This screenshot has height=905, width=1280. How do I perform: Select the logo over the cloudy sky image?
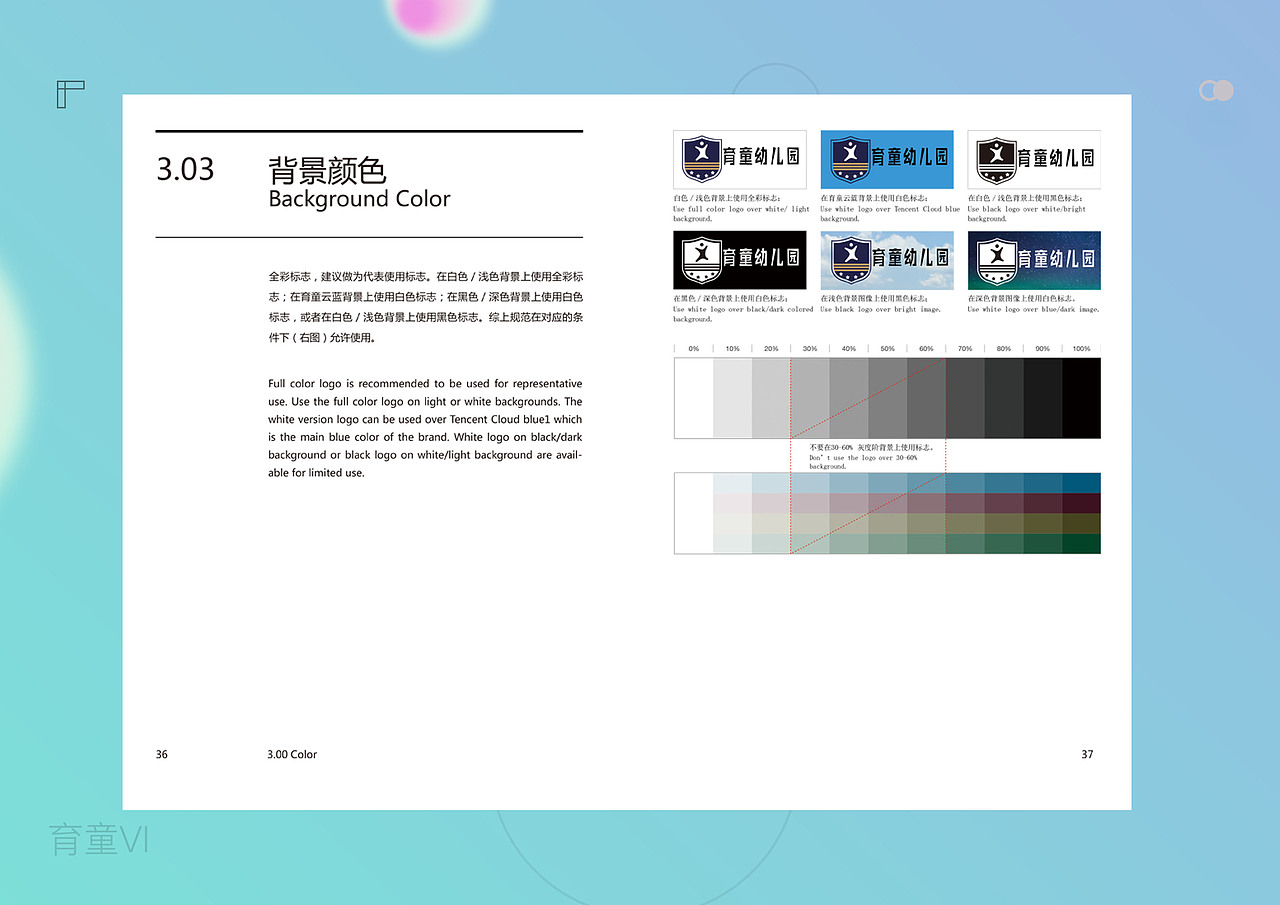[x=887, y=260]
